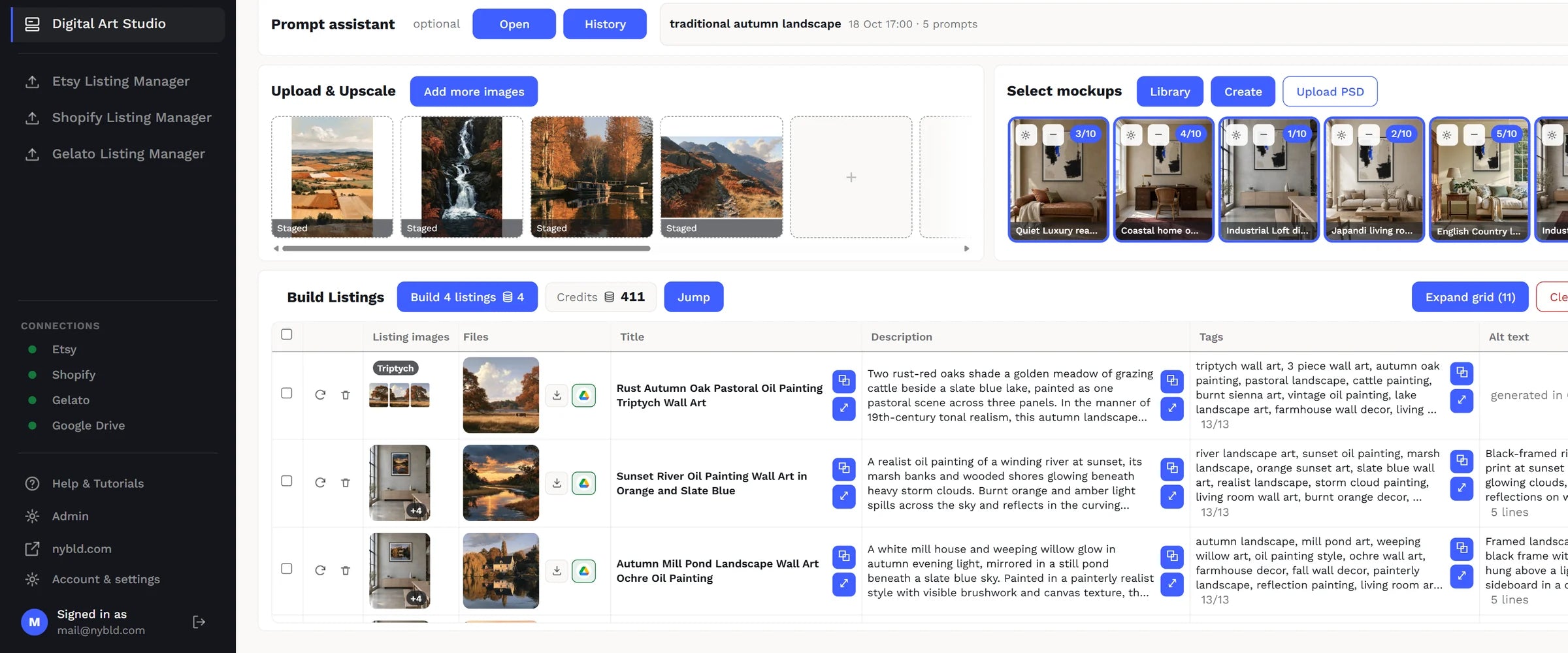Select the Japandi living room mockup
Viewport: 1568px width, 653px height.
pos(1374,180)
